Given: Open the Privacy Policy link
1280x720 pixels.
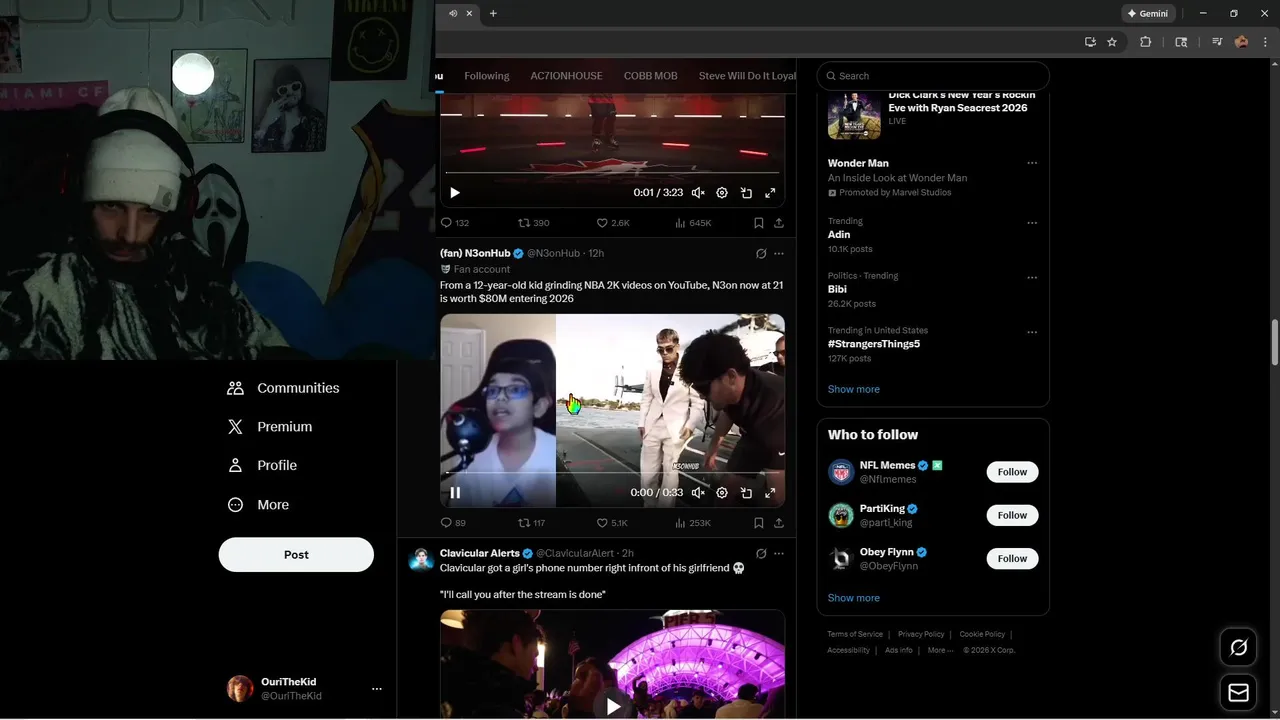Looking at the screenshot, I should point(921,634).
